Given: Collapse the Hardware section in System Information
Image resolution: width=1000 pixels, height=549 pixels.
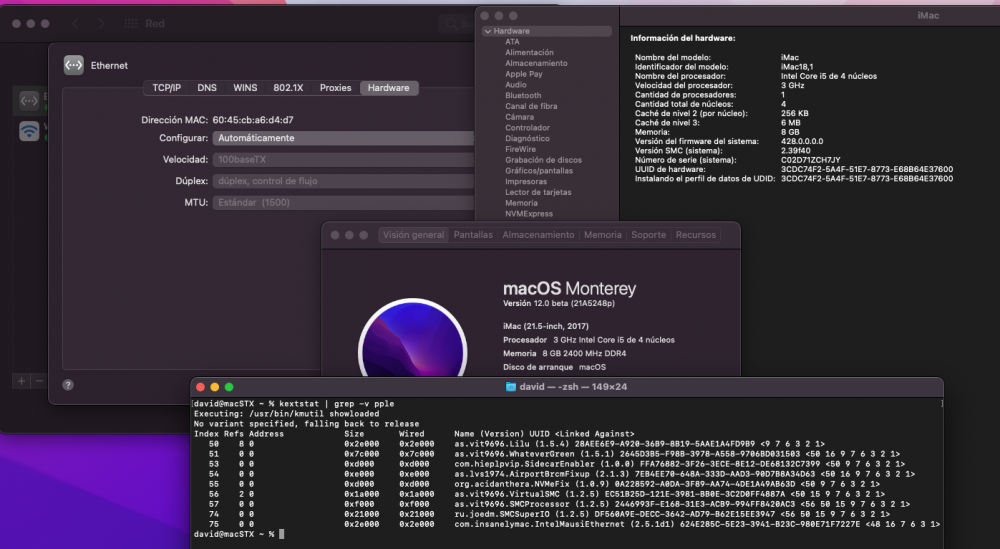Looking at the screenshot, I should point(488,31).
